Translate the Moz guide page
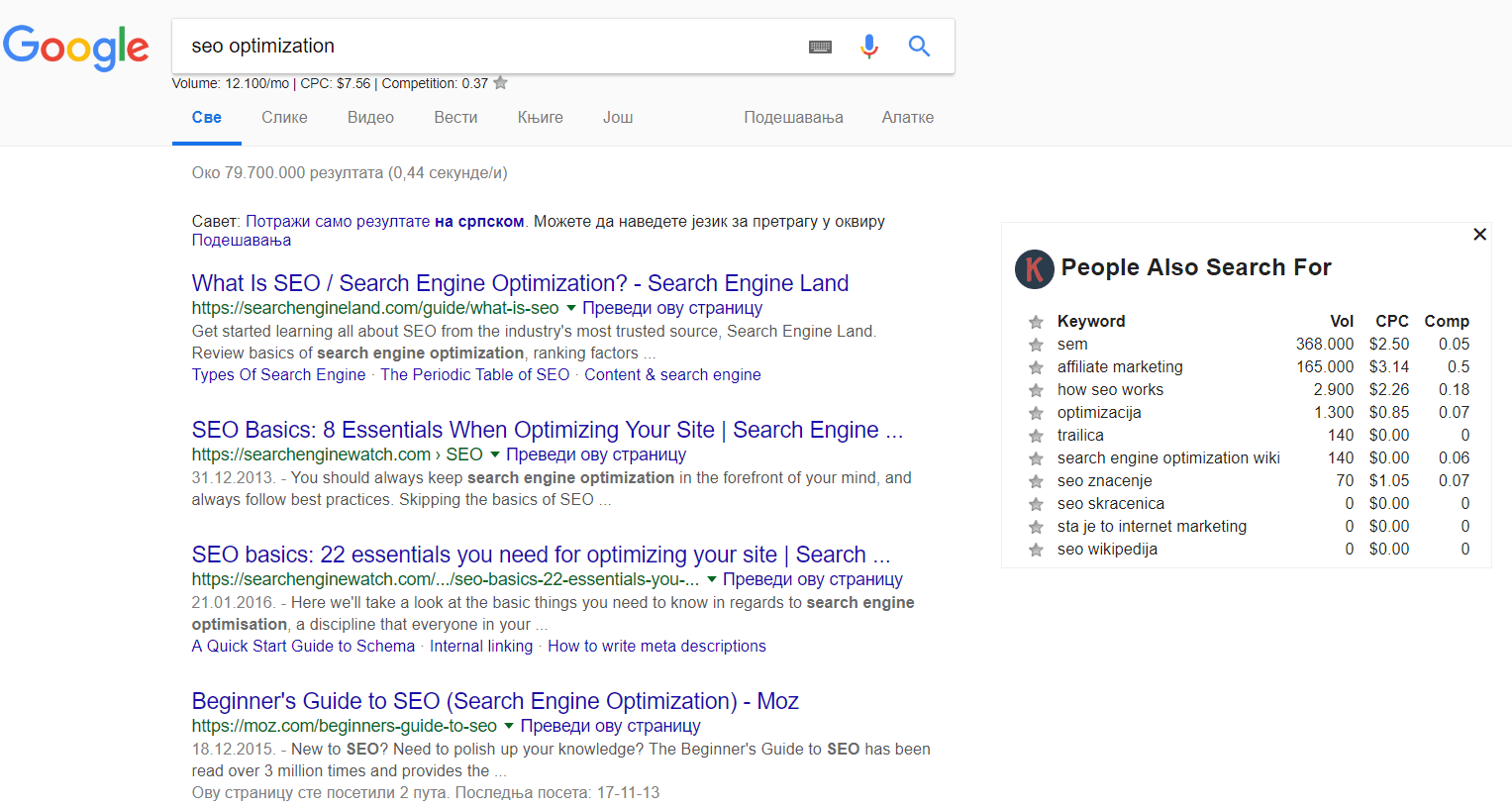 [x=611, y=726]
